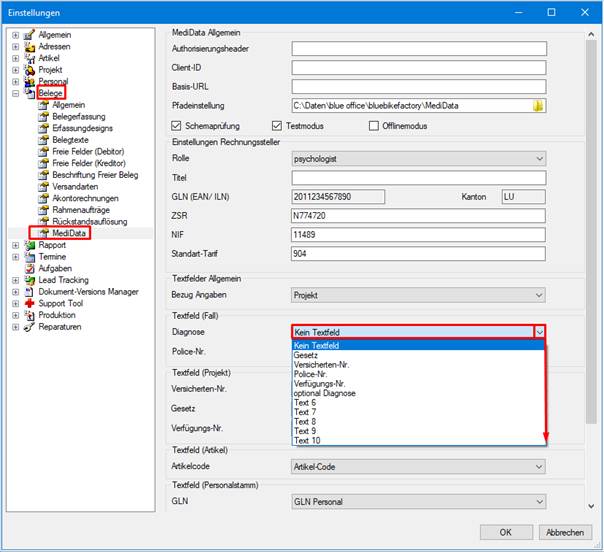Expand the Termine tree node
Image resolution: width=604 pixels, height=552 pixels.
(15, 257)
